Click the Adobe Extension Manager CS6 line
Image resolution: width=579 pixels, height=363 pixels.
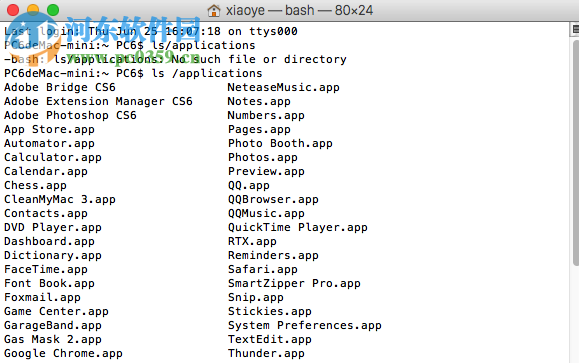(98, 102)
